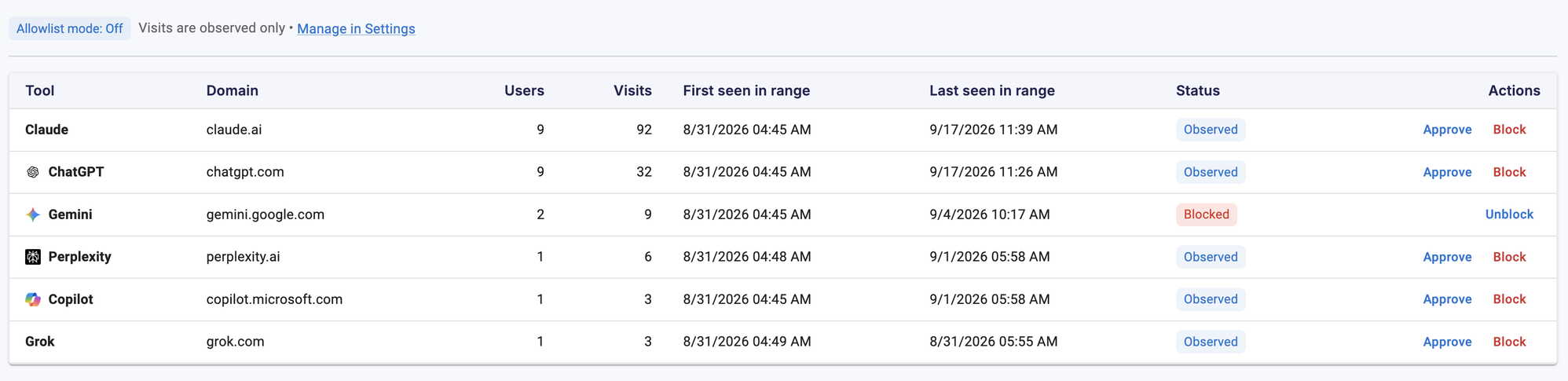The image size is (1568, 381).
Task: Click the claude.ai domain cell
Action: [x=234, y=130]
